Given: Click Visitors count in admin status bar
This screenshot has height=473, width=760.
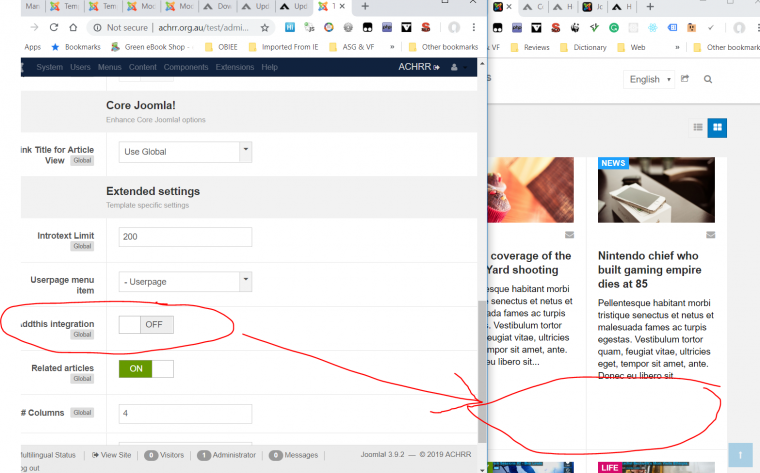Looking at the screenshot, I should click(x=164, y=455).
